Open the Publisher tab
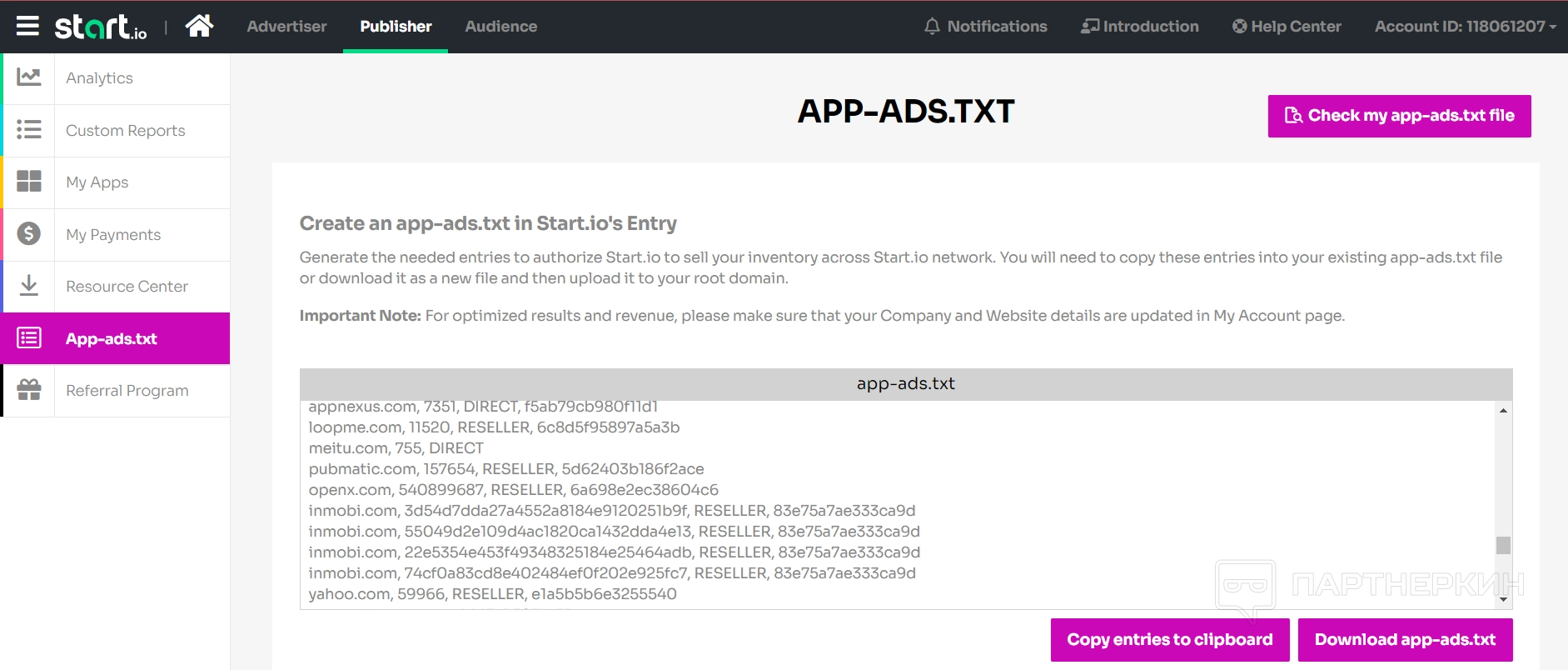The height and width of the screenshot is (670, 1568). tap(396, 27)
